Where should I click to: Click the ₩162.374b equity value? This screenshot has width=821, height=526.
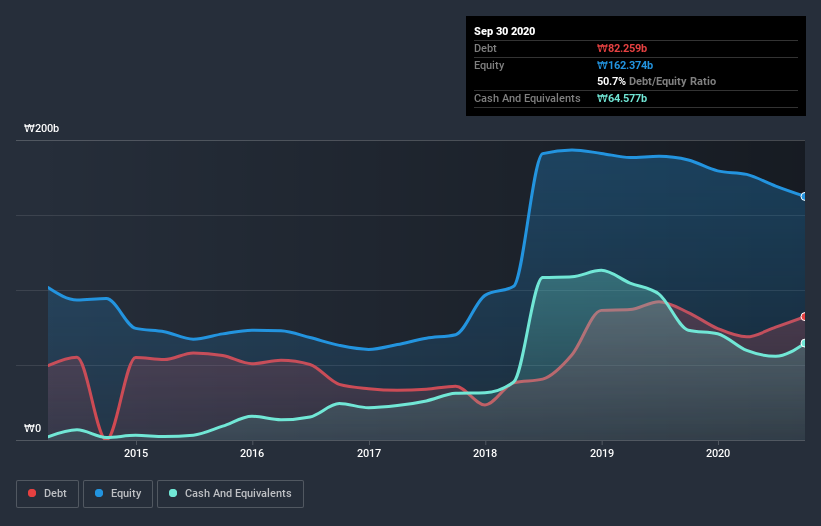(625, 65)
